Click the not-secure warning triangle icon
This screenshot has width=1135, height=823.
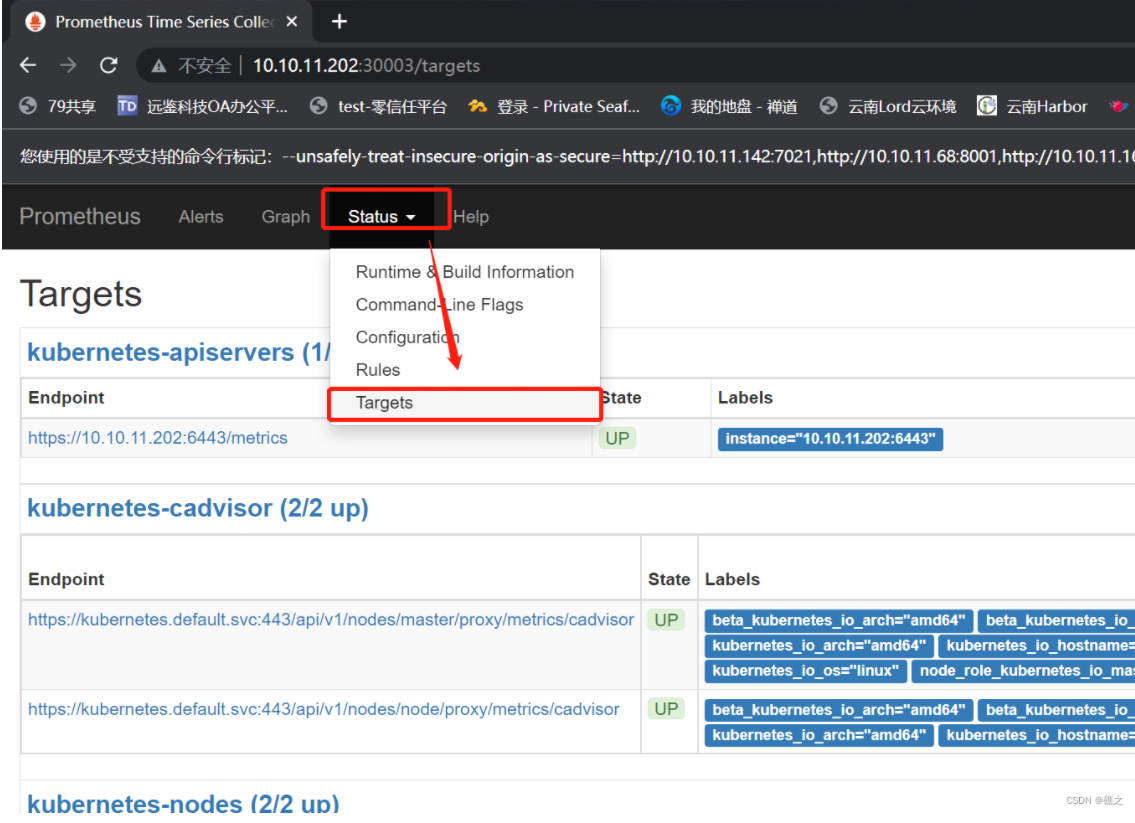click(159, 66)
